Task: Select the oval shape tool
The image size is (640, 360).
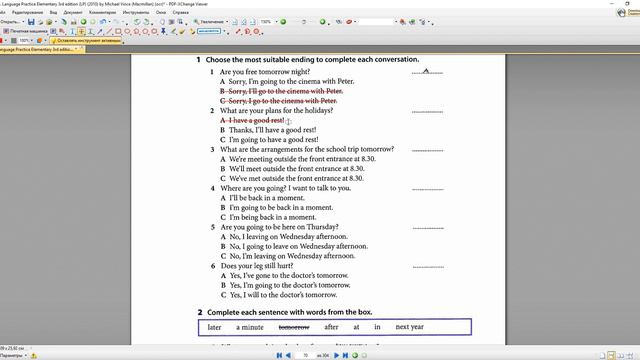Action: point(127,31)
